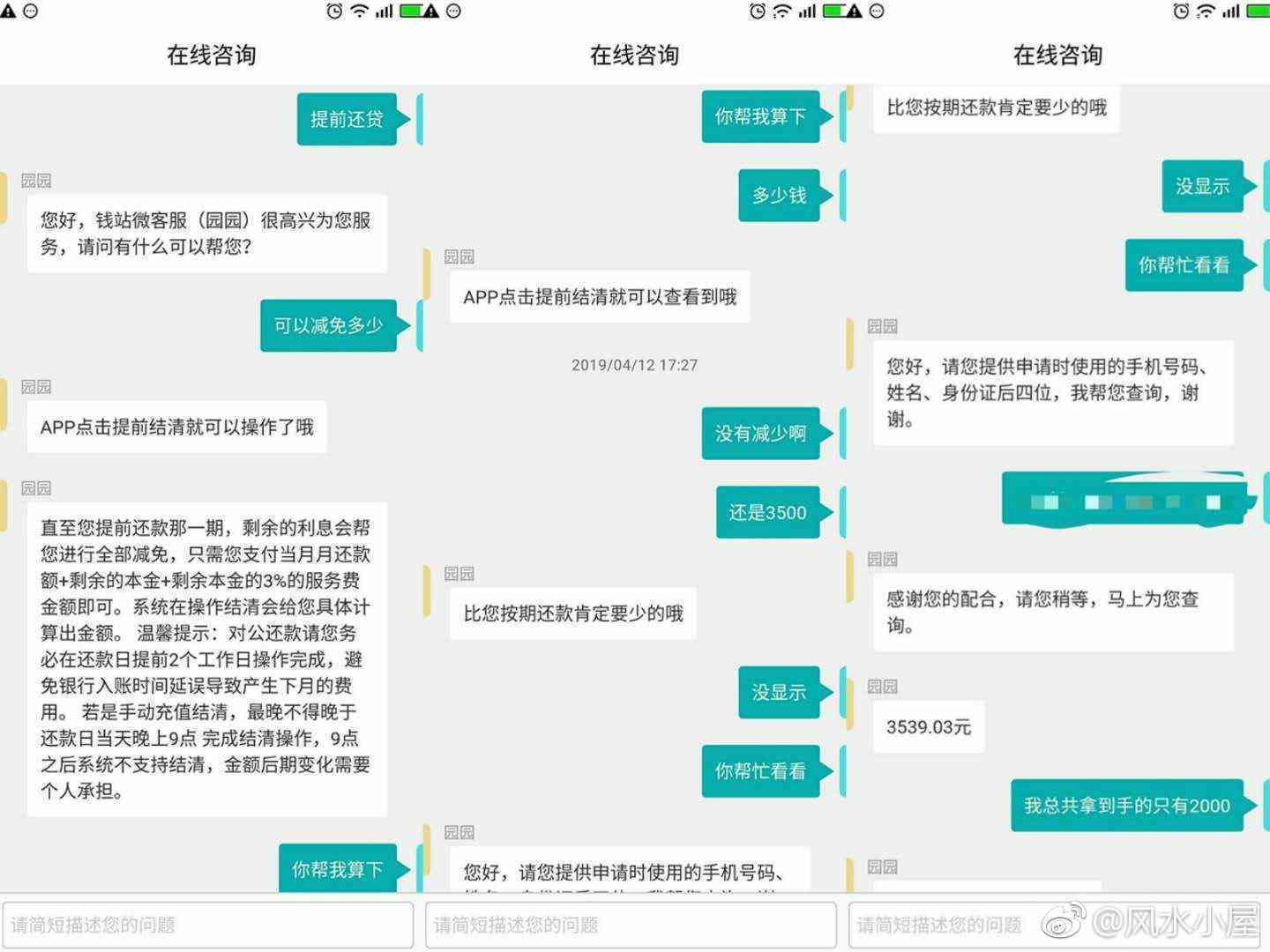Tap the blurred personal-info message bubble

(1124, 501)
